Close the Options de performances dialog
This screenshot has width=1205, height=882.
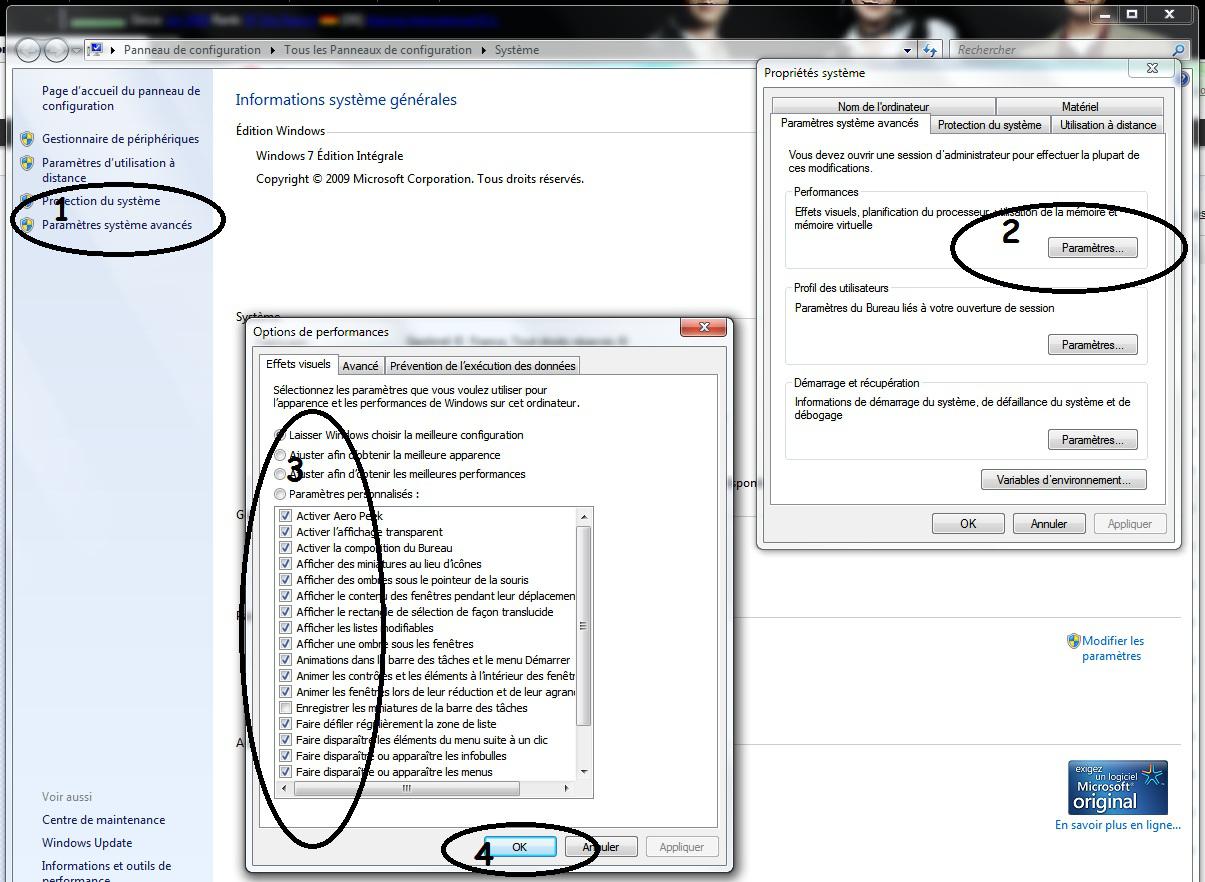[703, 327]
